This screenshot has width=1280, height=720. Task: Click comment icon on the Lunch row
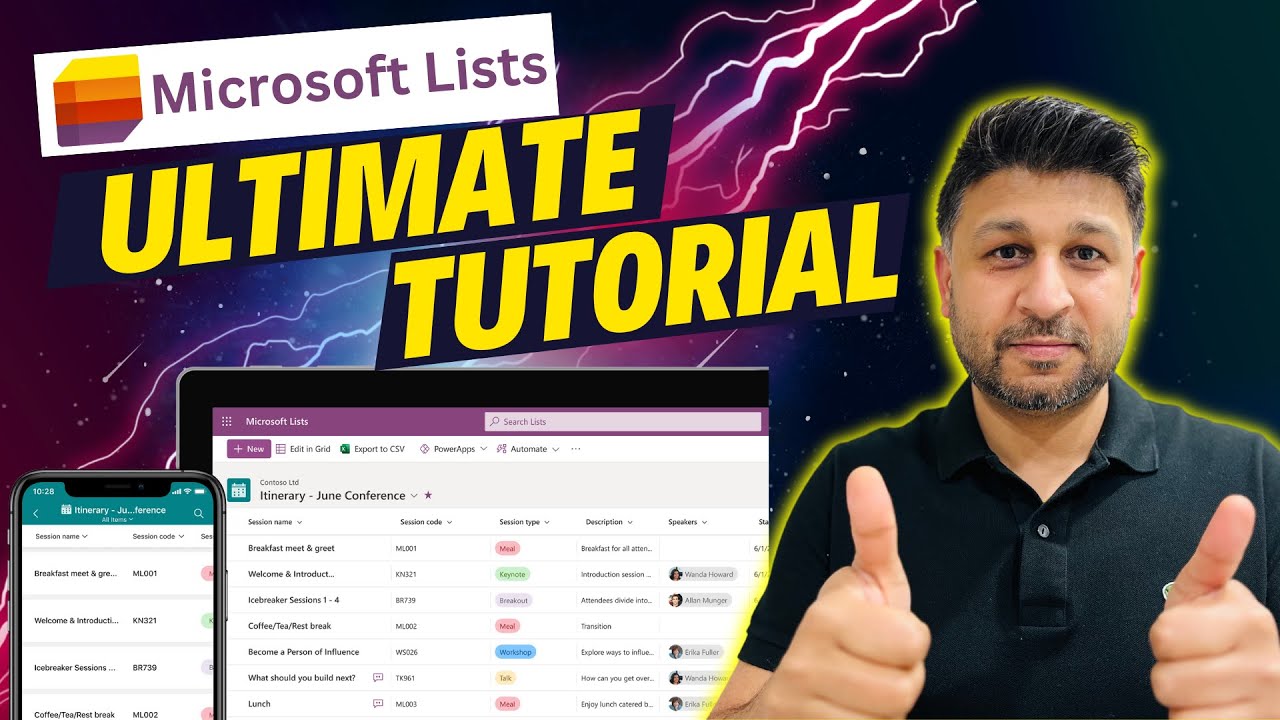coord(378,704)
